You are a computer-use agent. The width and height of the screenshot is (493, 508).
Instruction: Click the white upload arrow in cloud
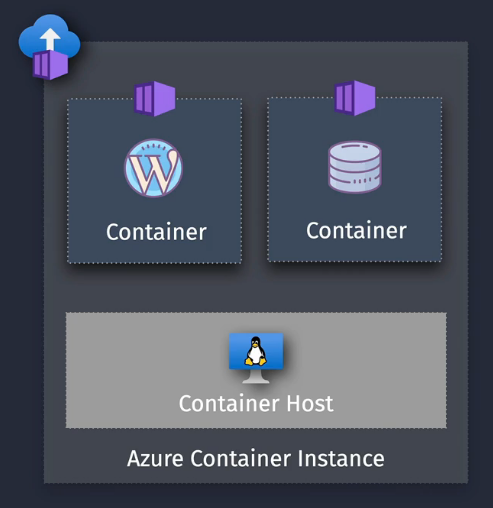coord(50,39)
